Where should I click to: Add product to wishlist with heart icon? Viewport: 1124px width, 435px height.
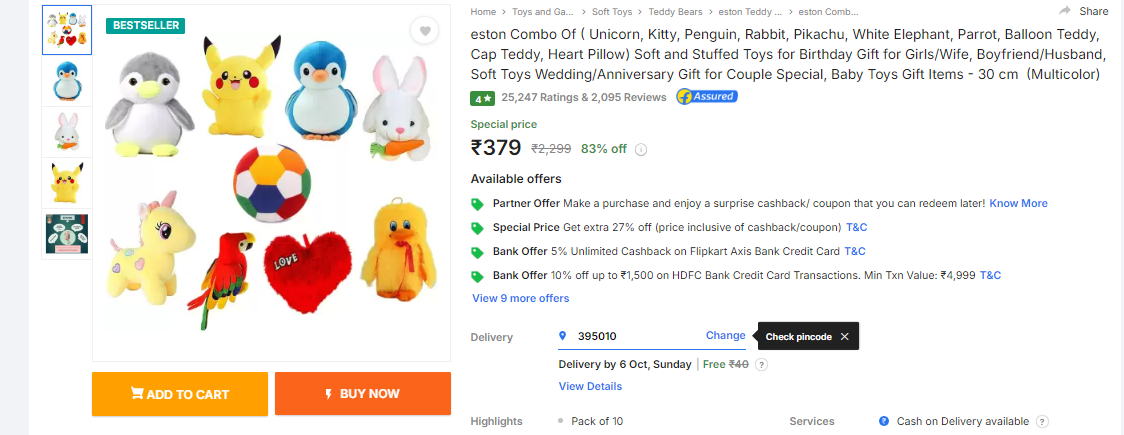coord(425,31)
